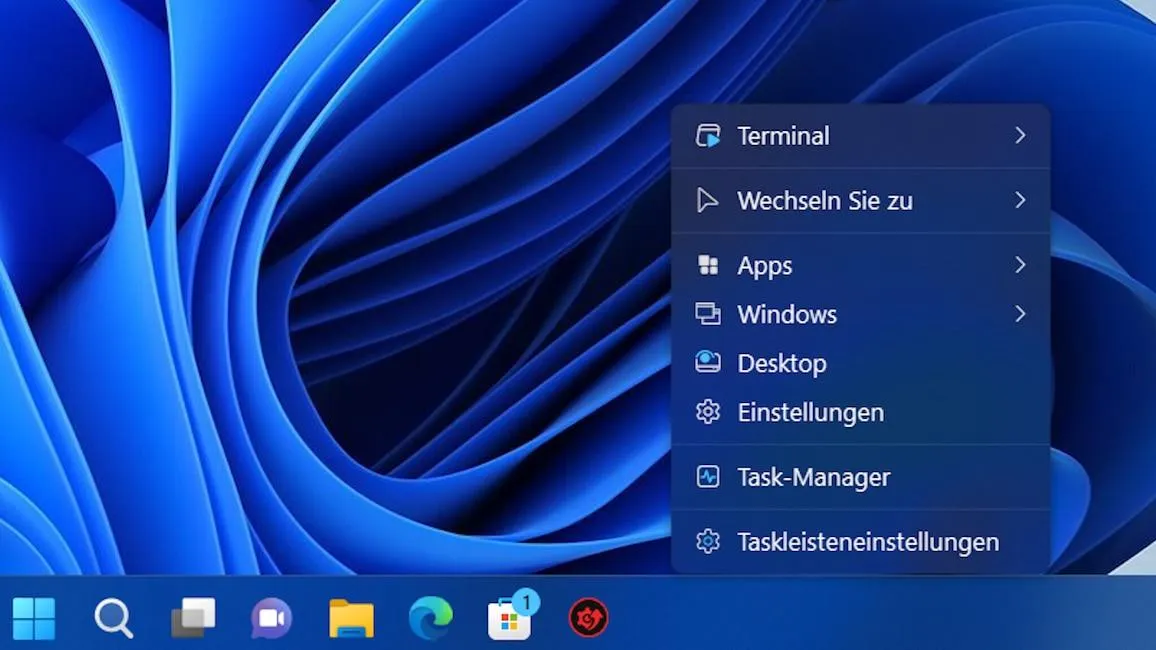The height and width of the screenshot is (650, 1156).
Task: Click the Task-Manager pulse icon
Action: [x=708, y=477]
